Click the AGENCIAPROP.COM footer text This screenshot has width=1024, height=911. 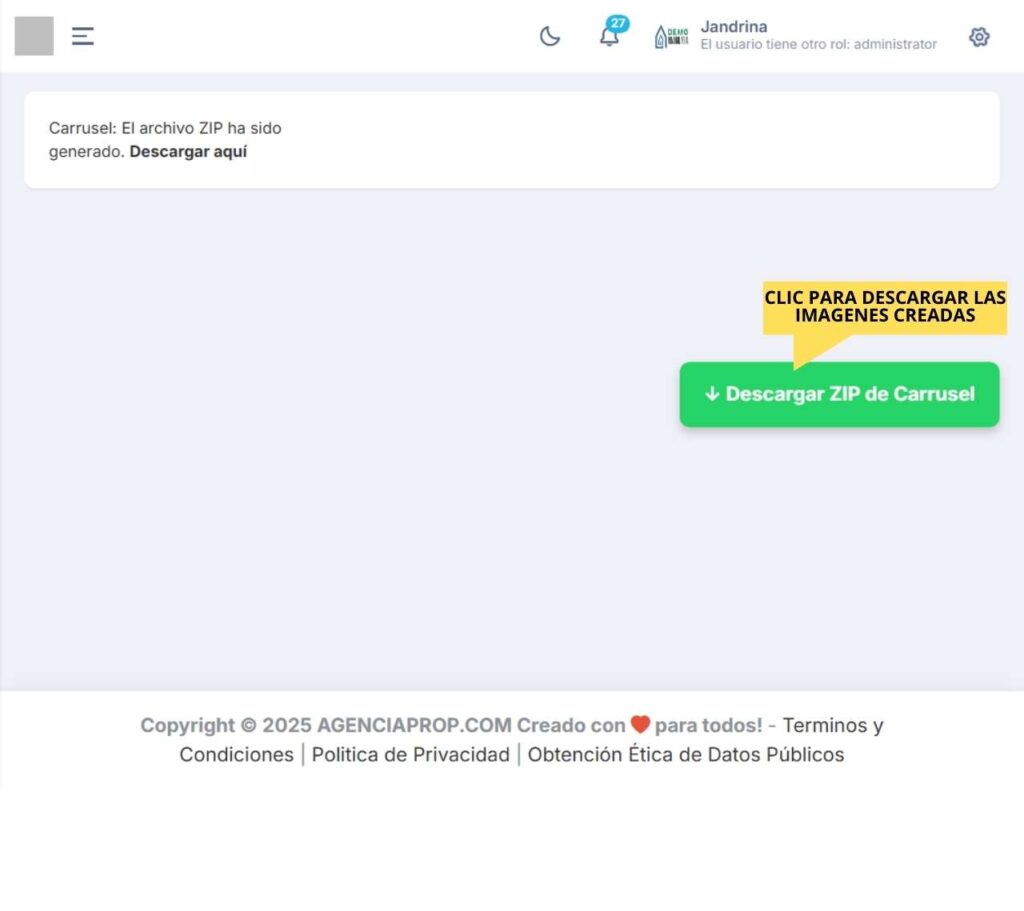(414, 725)
